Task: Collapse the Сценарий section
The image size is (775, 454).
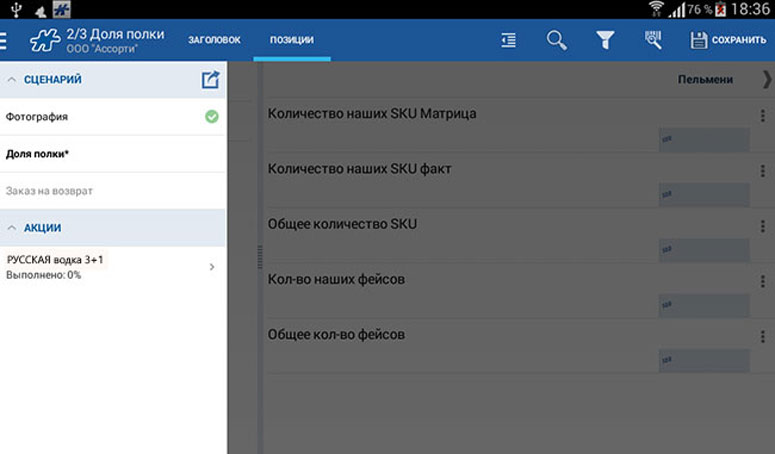Action: click(x=12, y=80)
